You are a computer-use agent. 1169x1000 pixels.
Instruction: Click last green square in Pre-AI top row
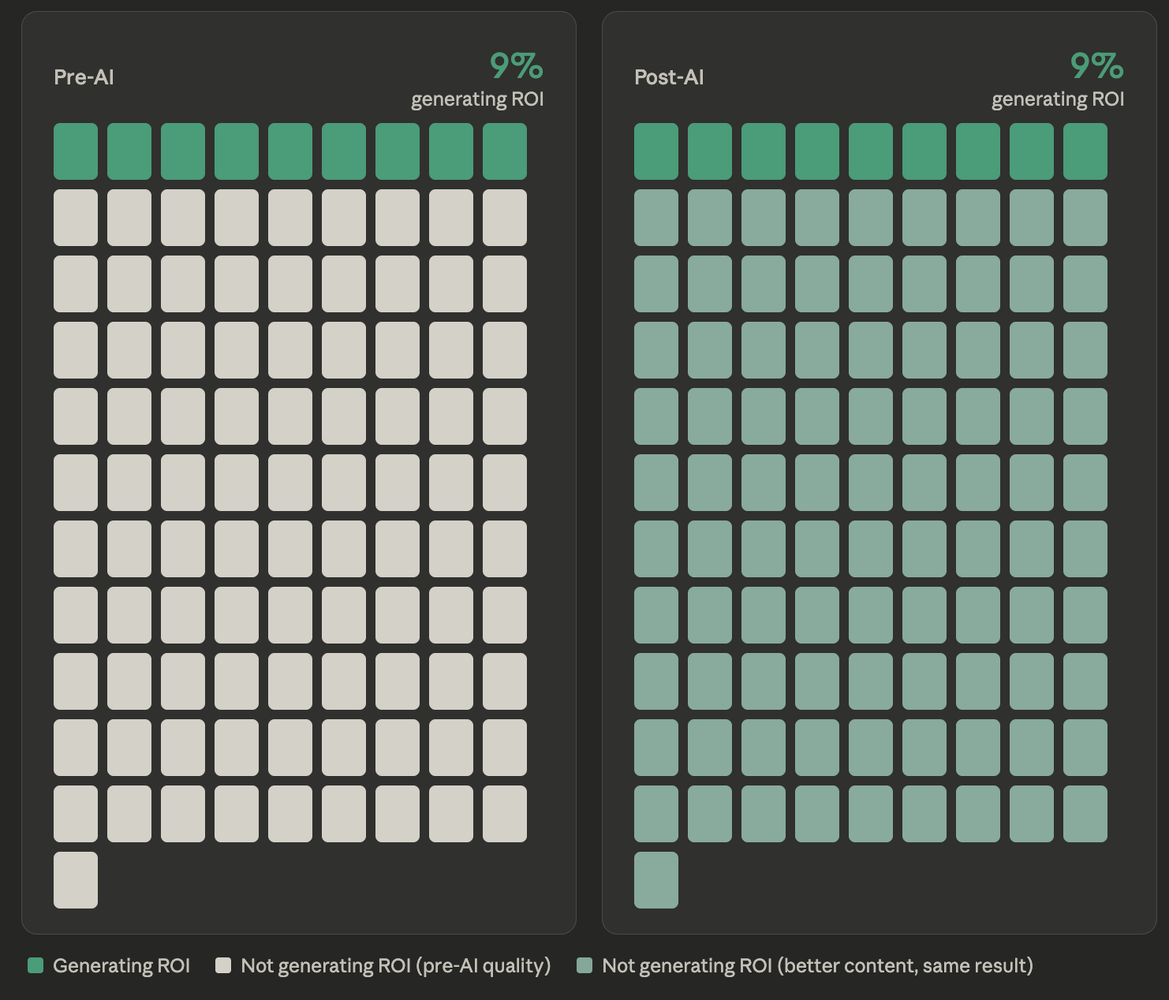click(x=505, y=151)
